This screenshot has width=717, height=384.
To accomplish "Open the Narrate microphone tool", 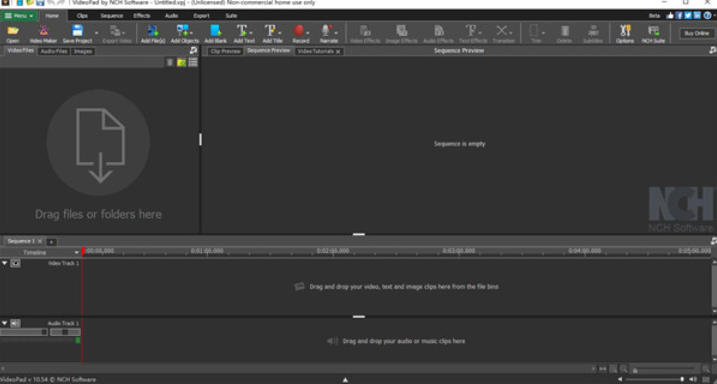I will [328, 33].
